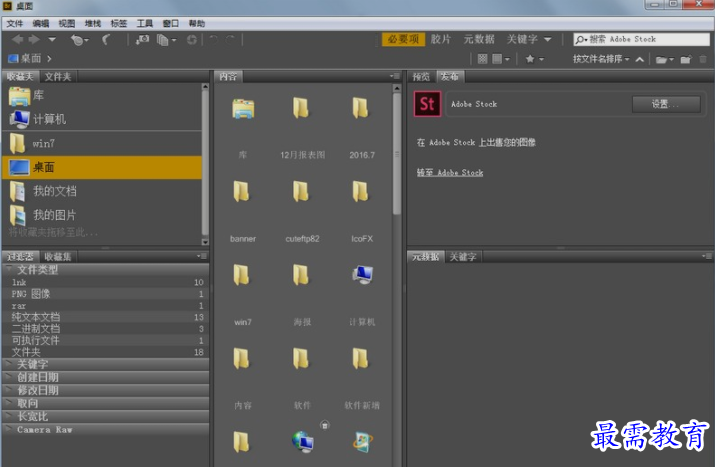Toggle ascending sort order arrow
715x467 pixels.
[640, 59]
